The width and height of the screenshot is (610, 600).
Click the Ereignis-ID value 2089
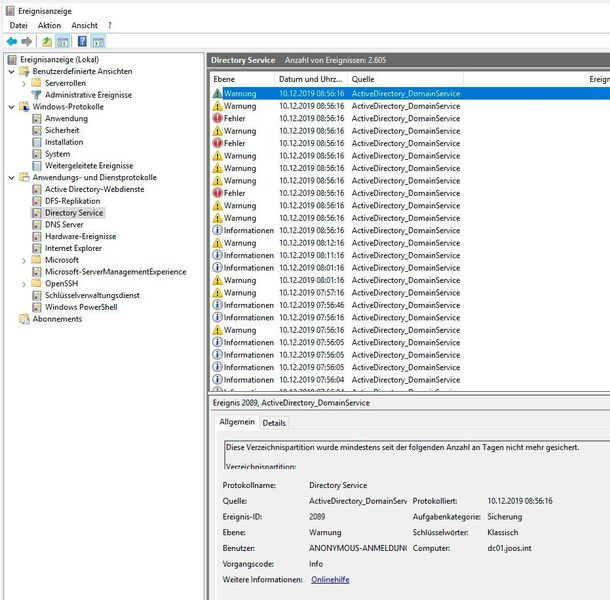coord(317,517)
